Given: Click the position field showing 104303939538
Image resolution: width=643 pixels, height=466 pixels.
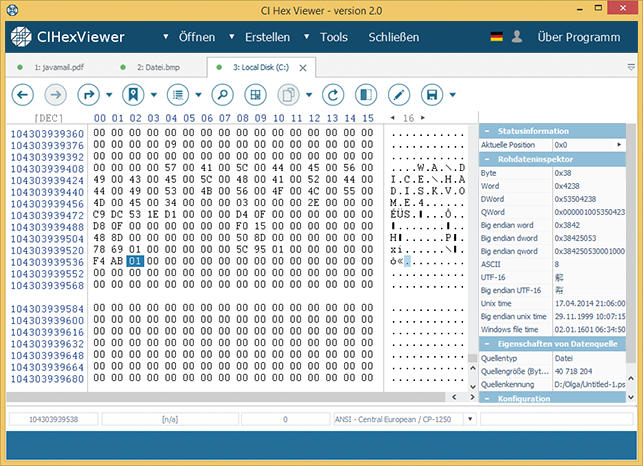Looking at the screenshot, I should coord(53,419).
